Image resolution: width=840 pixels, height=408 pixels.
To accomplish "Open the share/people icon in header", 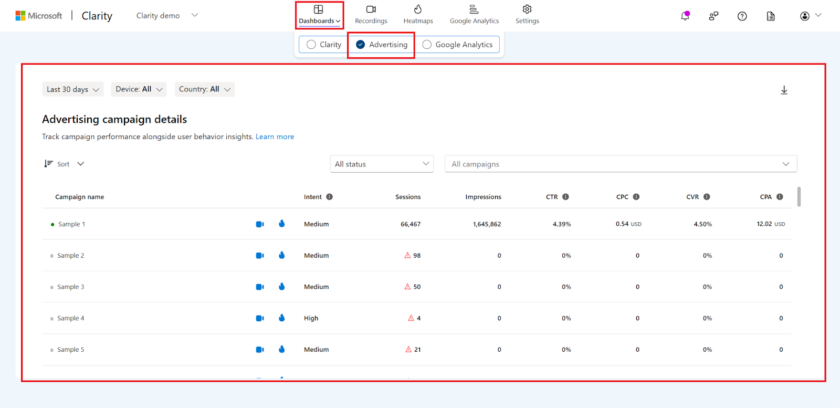I will coord(713,16).
